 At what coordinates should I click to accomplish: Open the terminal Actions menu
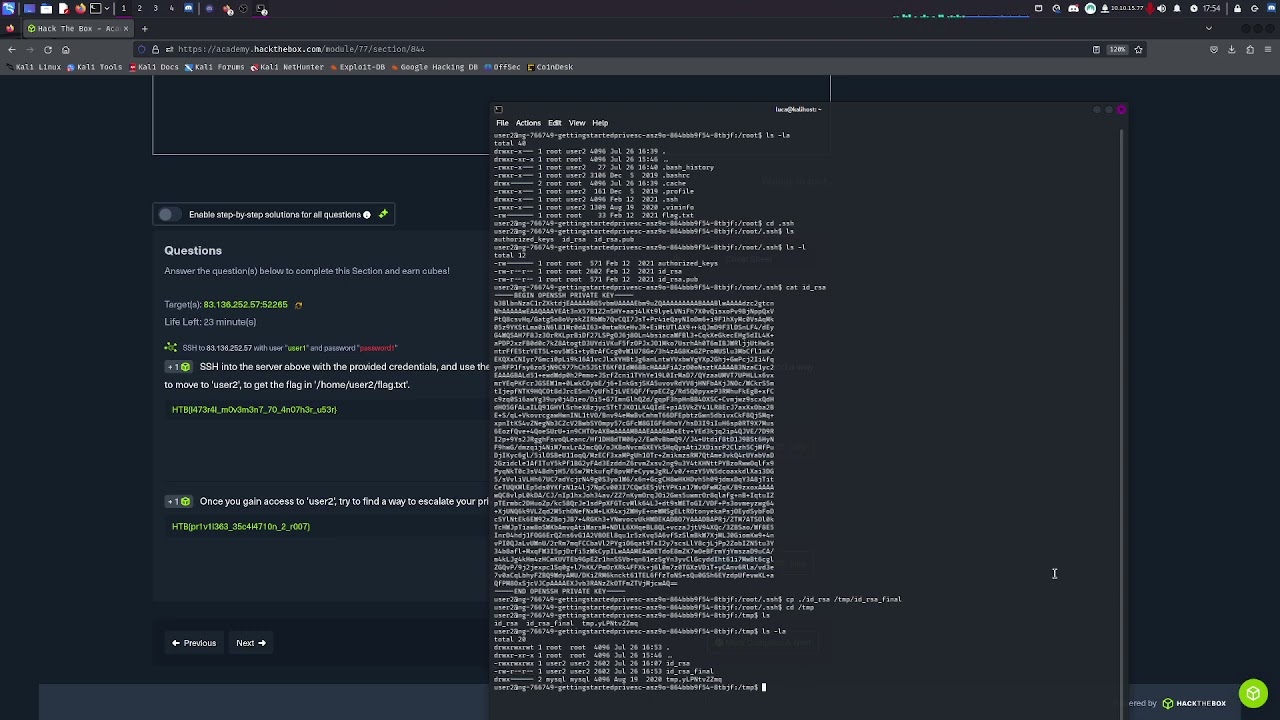528,123
